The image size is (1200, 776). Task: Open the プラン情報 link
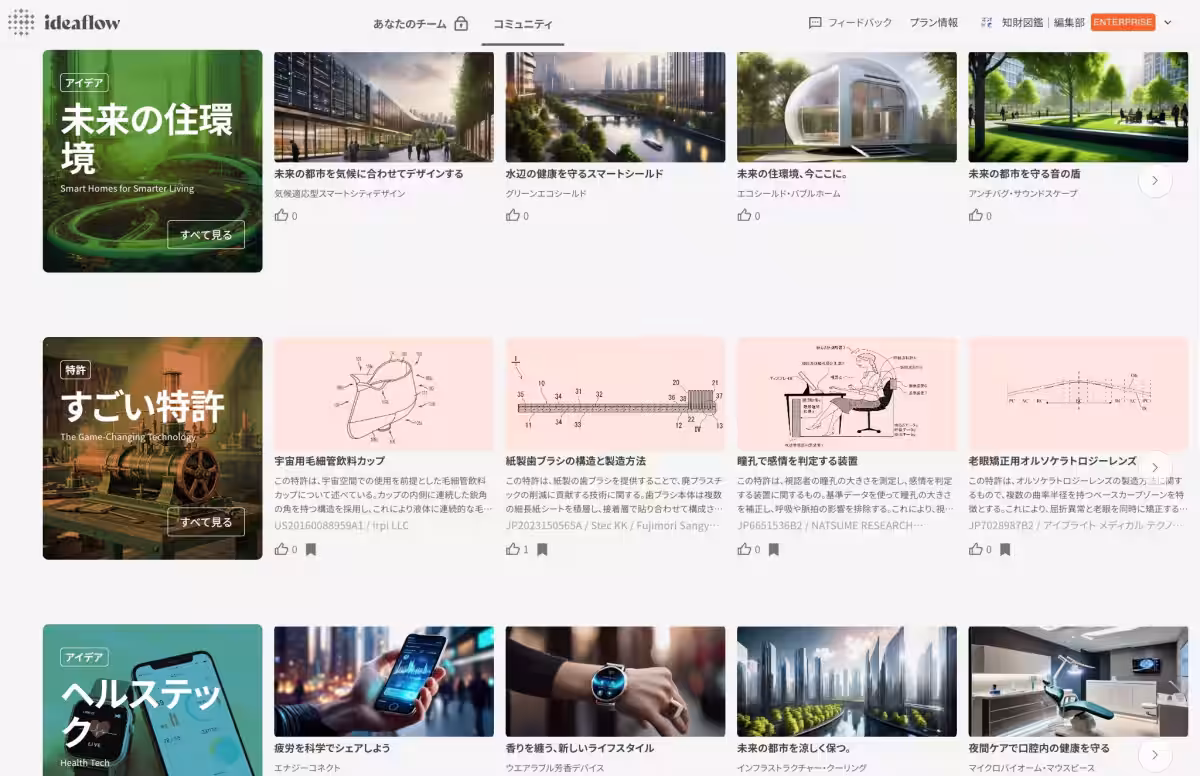click(933, 22)
